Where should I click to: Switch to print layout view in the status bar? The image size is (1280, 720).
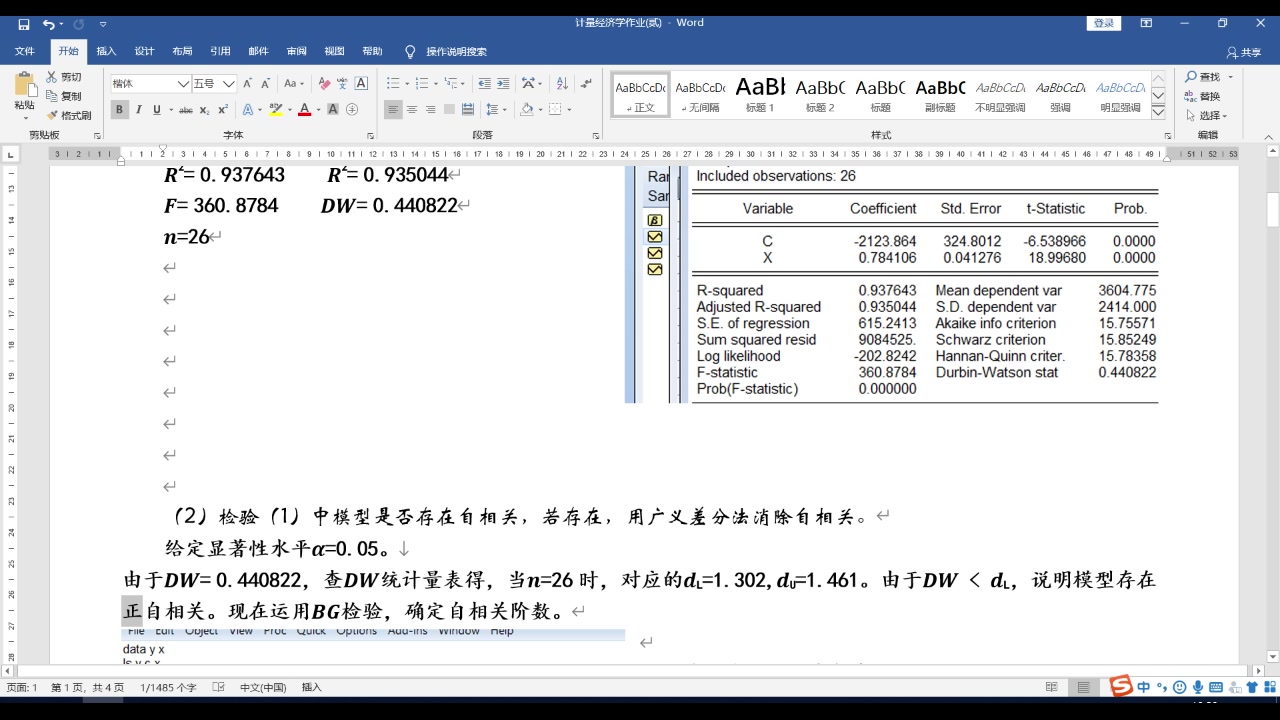click(x=1083, y=687)
